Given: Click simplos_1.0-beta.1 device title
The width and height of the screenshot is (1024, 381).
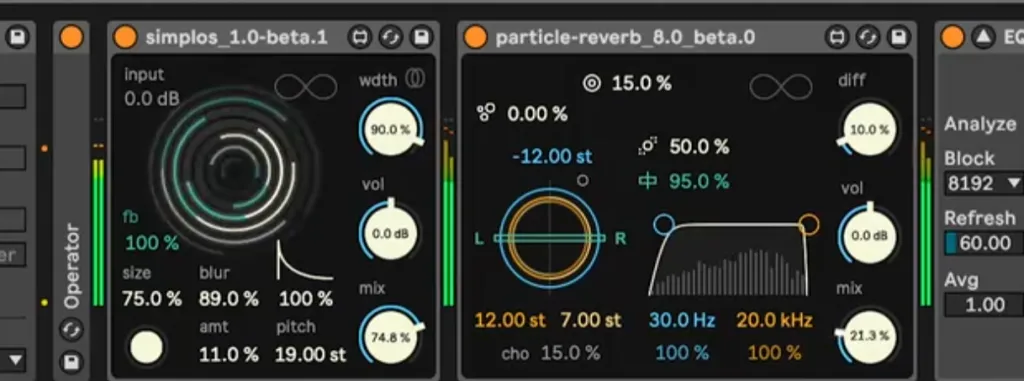Looking at the screenshot, I should pos(236,37).
